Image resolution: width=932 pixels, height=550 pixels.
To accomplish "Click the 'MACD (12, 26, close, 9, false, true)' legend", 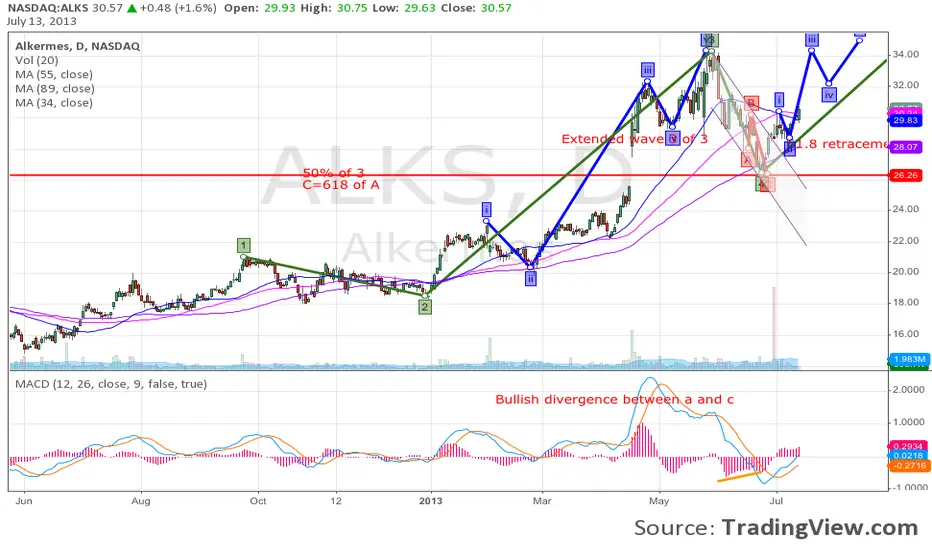I will click(x=111, y=384).
